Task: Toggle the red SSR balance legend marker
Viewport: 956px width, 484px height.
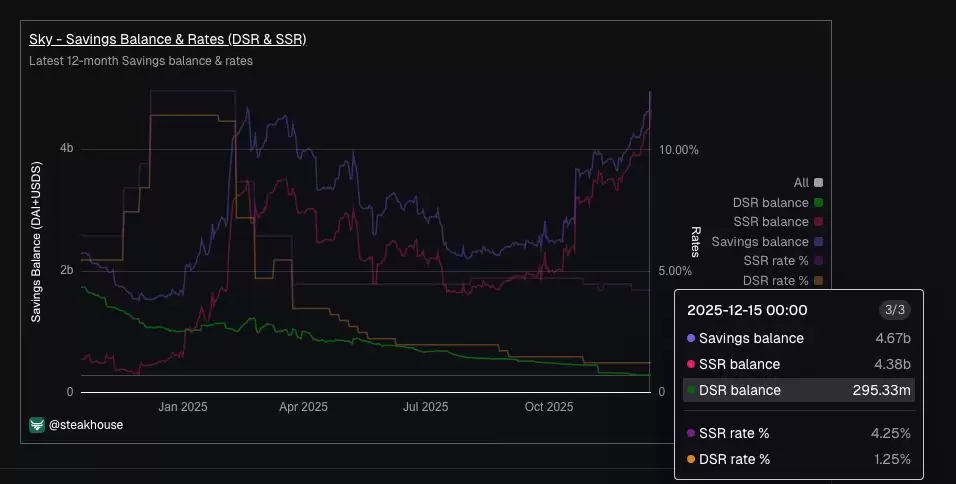Action: coord(819,222)
